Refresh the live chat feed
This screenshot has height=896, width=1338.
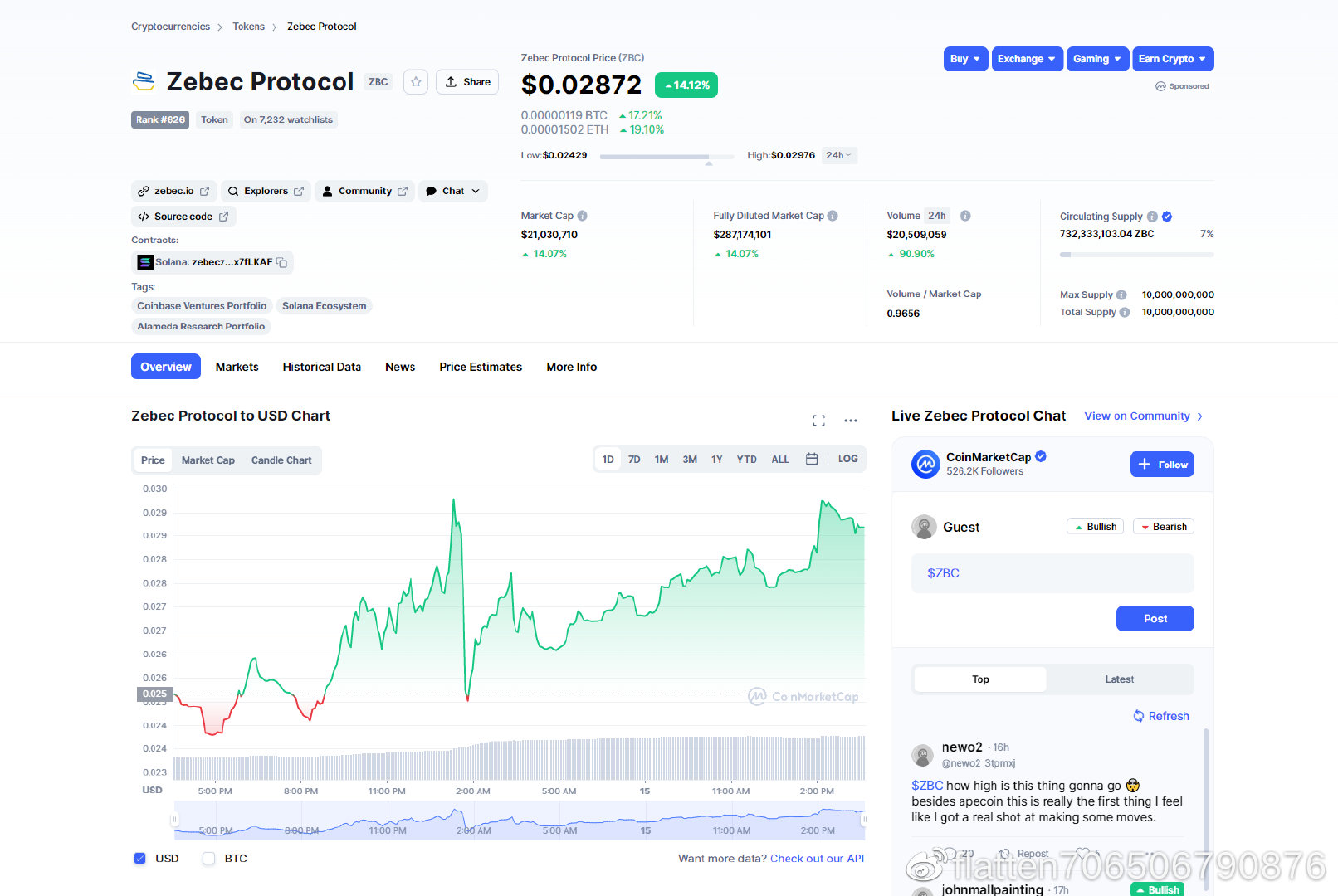[x=1161, y=716]
